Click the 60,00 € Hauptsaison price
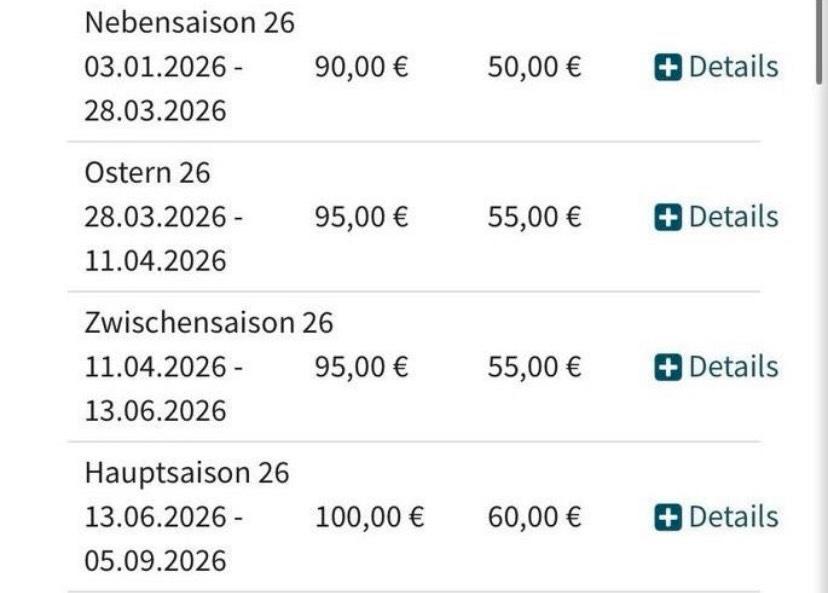The height and width of the screenshot is (593, 828). [534, 517]
